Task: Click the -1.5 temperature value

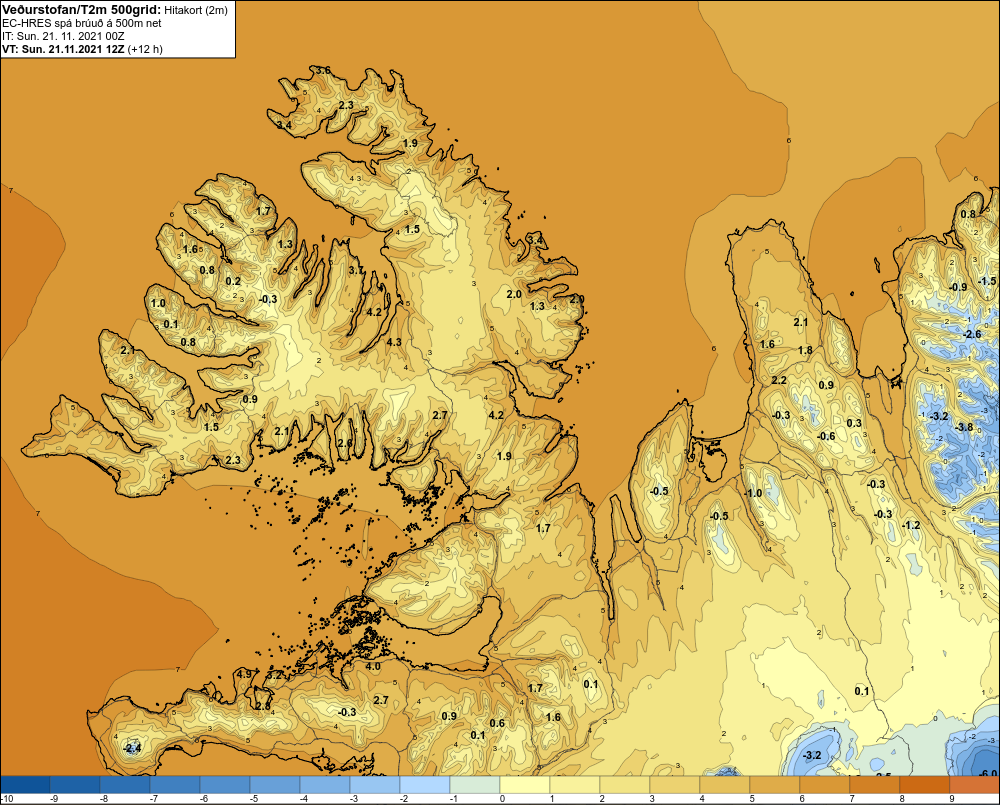Action: point(987,281)
